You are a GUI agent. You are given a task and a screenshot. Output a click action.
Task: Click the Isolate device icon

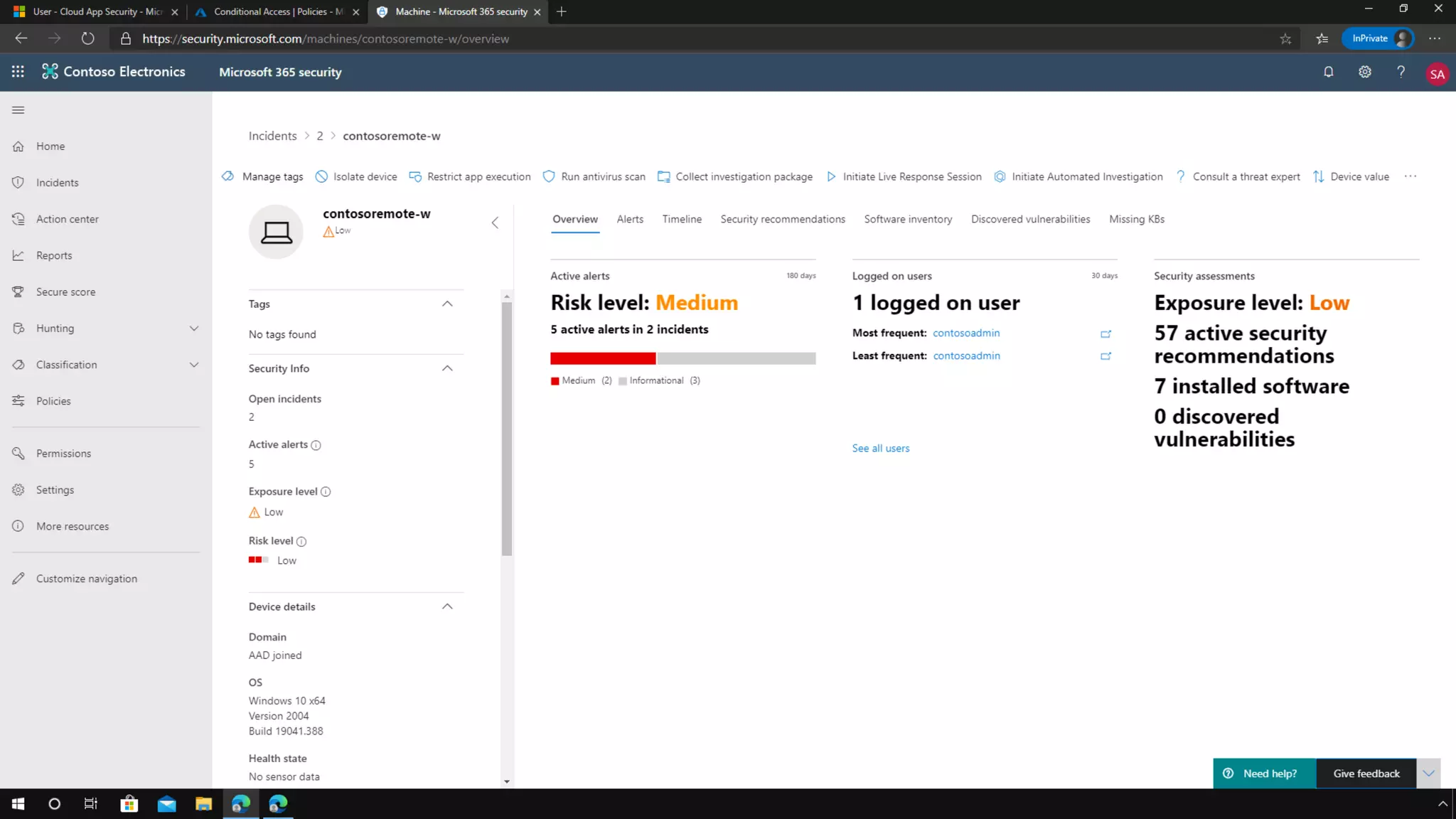321,176
